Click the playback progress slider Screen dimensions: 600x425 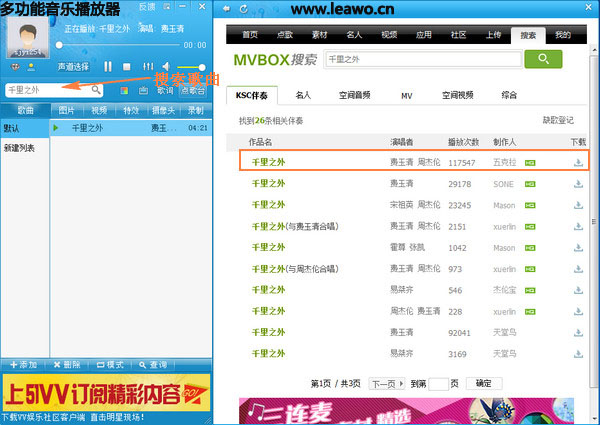click(118, 45)
